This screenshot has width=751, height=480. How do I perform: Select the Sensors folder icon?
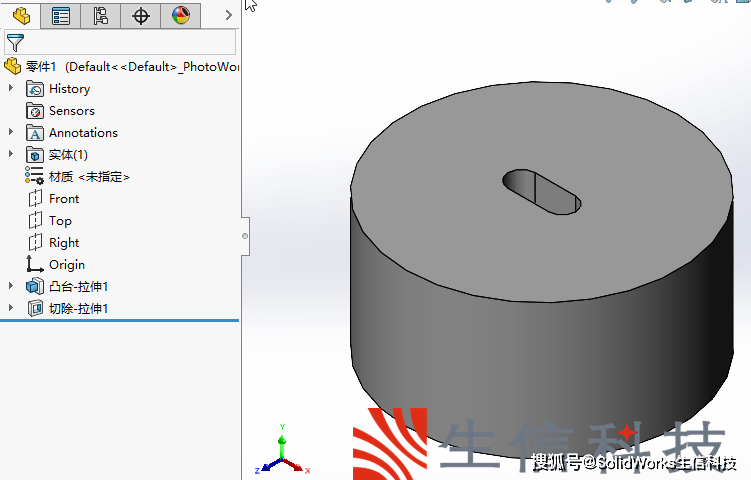36,111
